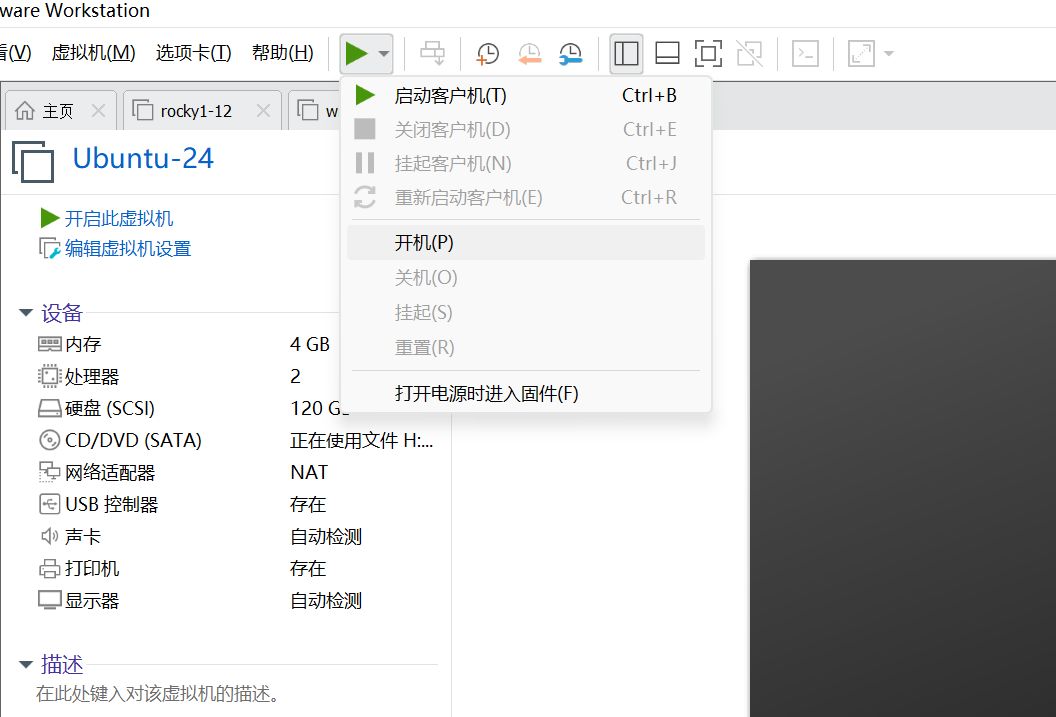Click the stretch guest display icon
This screenshot has height=717, width=1056.
[x=861, y=53]
